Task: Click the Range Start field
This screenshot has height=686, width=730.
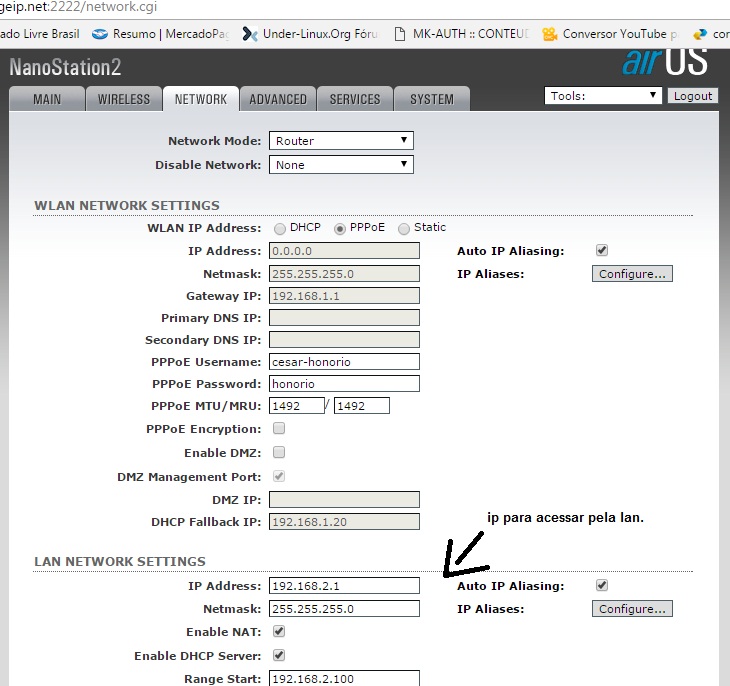Action: (344, 678)
